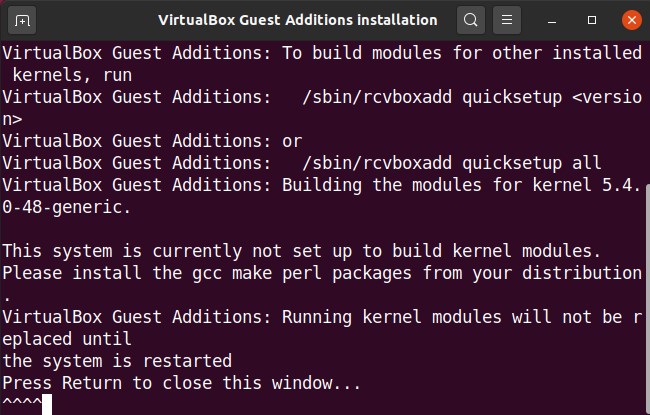Viewport: 650px width, 415px height.
Task: Click the 'gcc make perl packages' line
Action: (321, 273)
